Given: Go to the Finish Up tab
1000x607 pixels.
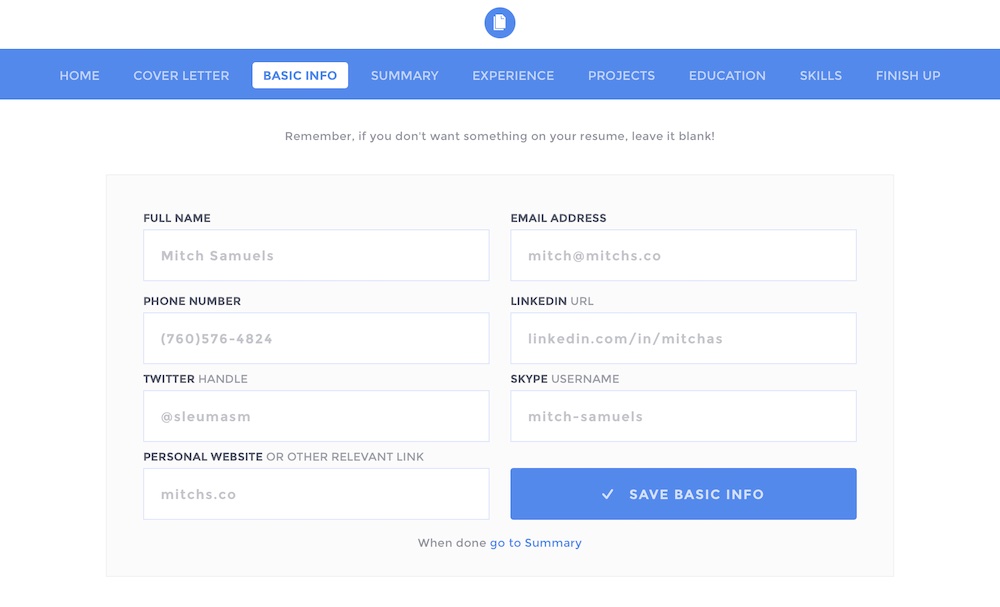Looking at the screenshot, I should [908, 75].
